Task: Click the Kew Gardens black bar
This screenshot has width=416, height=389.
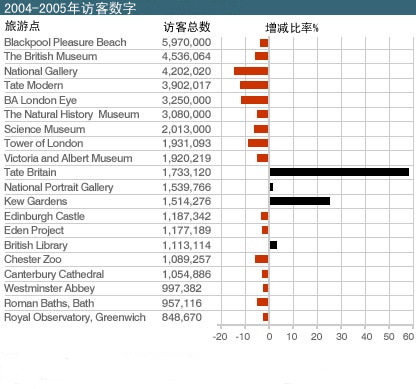Action: click(300, 201)
